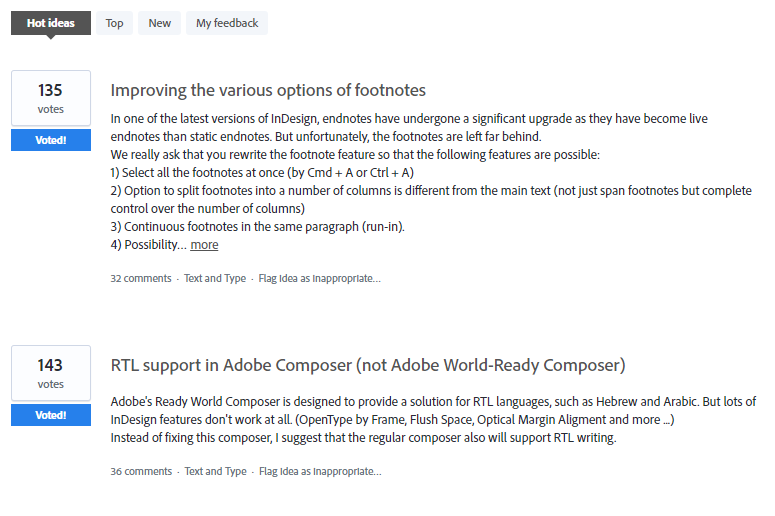Switch to the Hot ideas tab

coord(51,23)
